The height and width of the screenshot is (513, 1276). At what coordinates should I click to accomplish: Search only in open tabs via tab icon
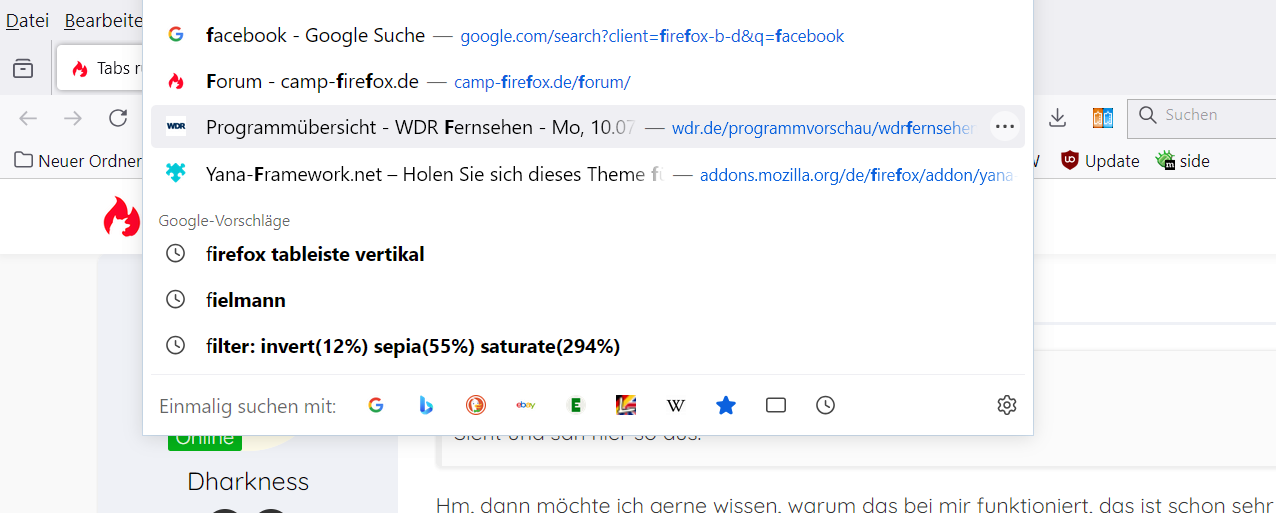click(x=776, y=405)
